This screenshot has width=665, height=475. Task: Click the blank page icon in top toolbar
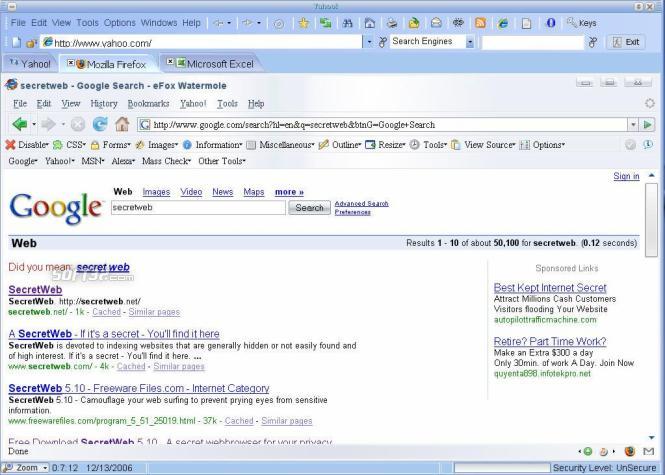point(526,23)
